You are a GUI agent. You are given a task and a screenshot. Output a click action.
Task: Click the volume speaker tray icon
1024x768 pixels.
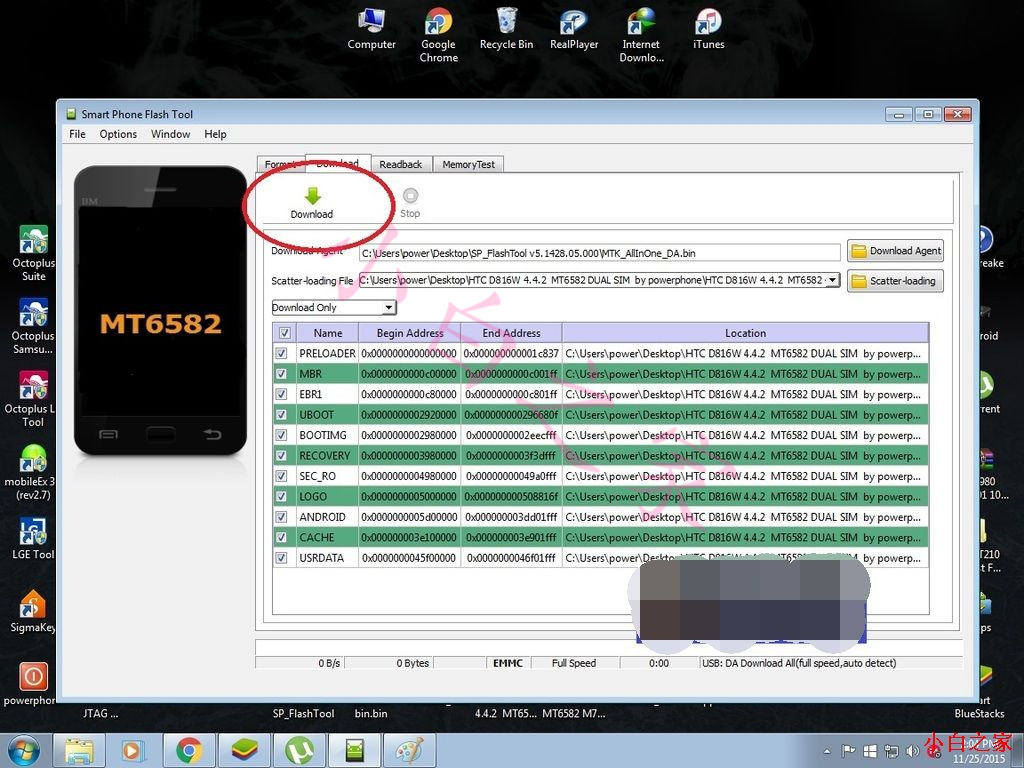click(x=913, y=751)
